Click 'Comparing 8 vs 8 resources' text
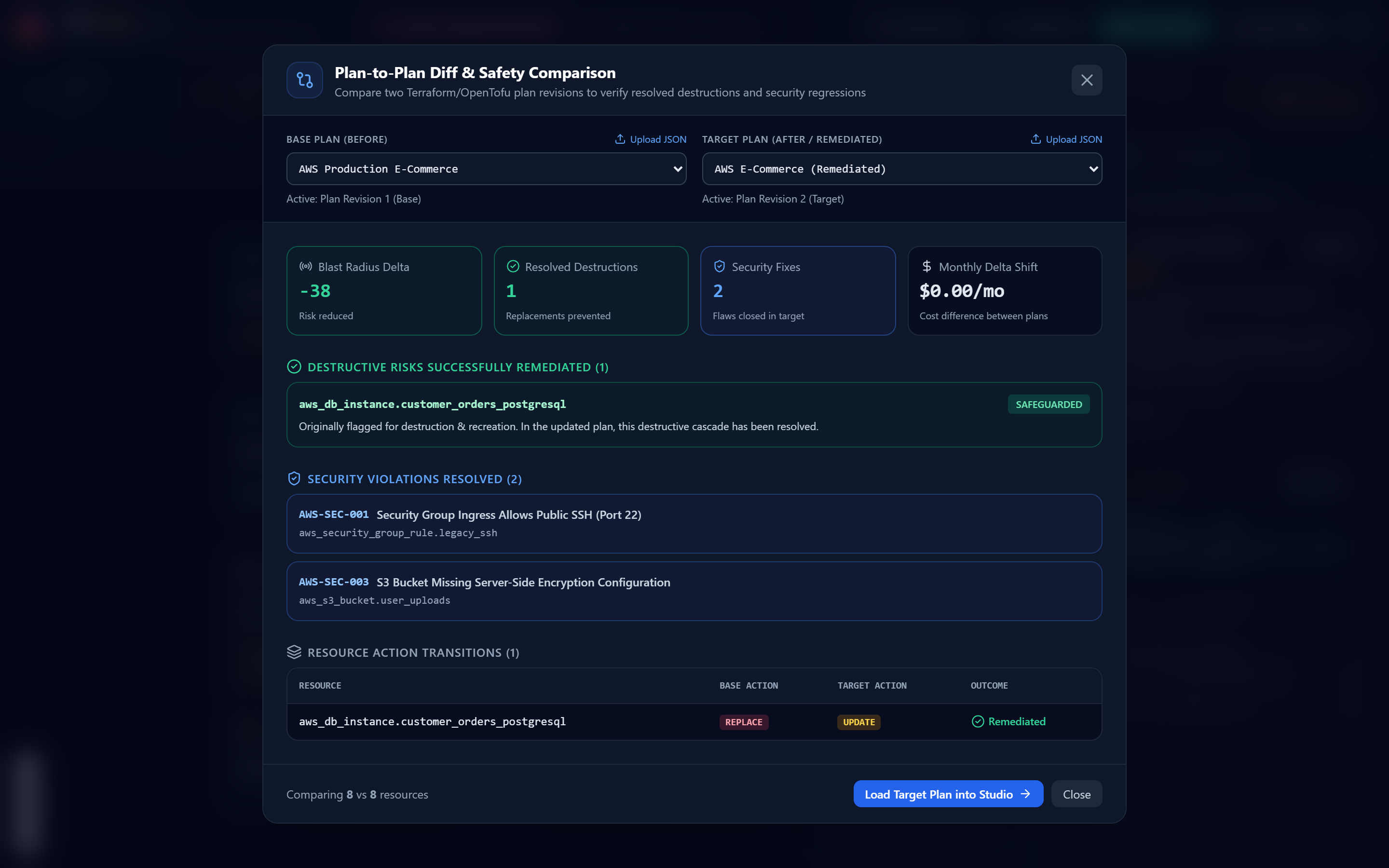Viewport: 1389px width, 868px height. click(x=357, y=795)
